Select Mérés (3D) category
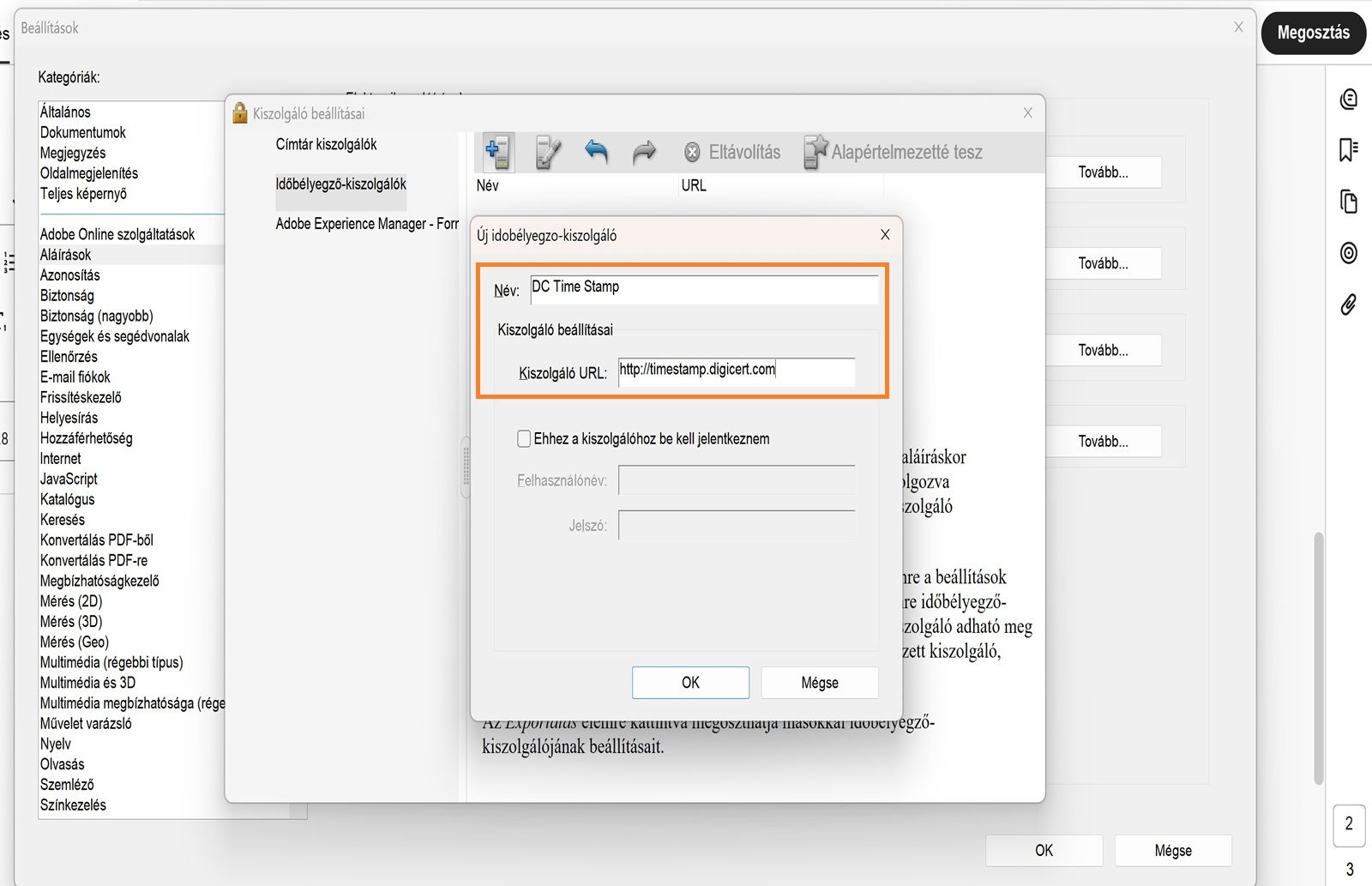 pos(71,622)
